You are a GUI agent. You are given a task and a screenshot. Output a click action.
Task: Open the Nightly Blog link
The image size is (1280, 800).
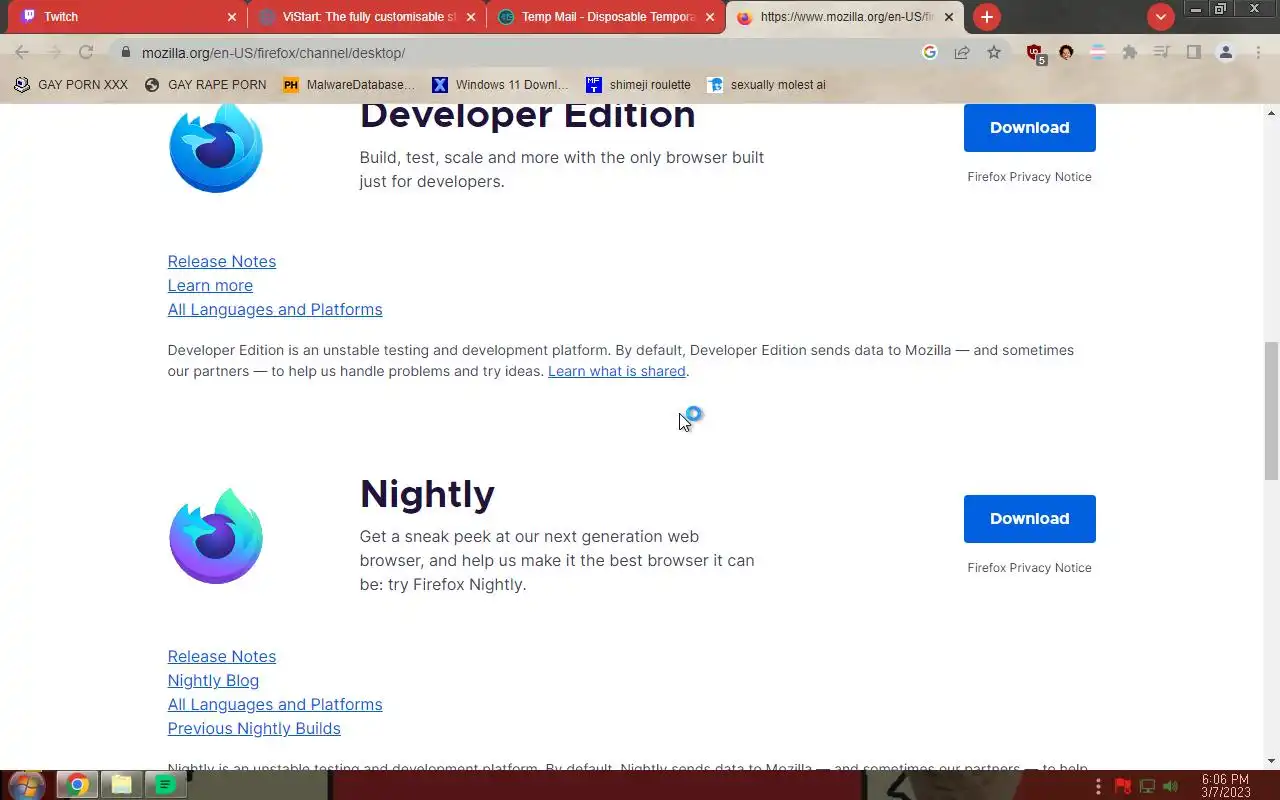(213, 680)
